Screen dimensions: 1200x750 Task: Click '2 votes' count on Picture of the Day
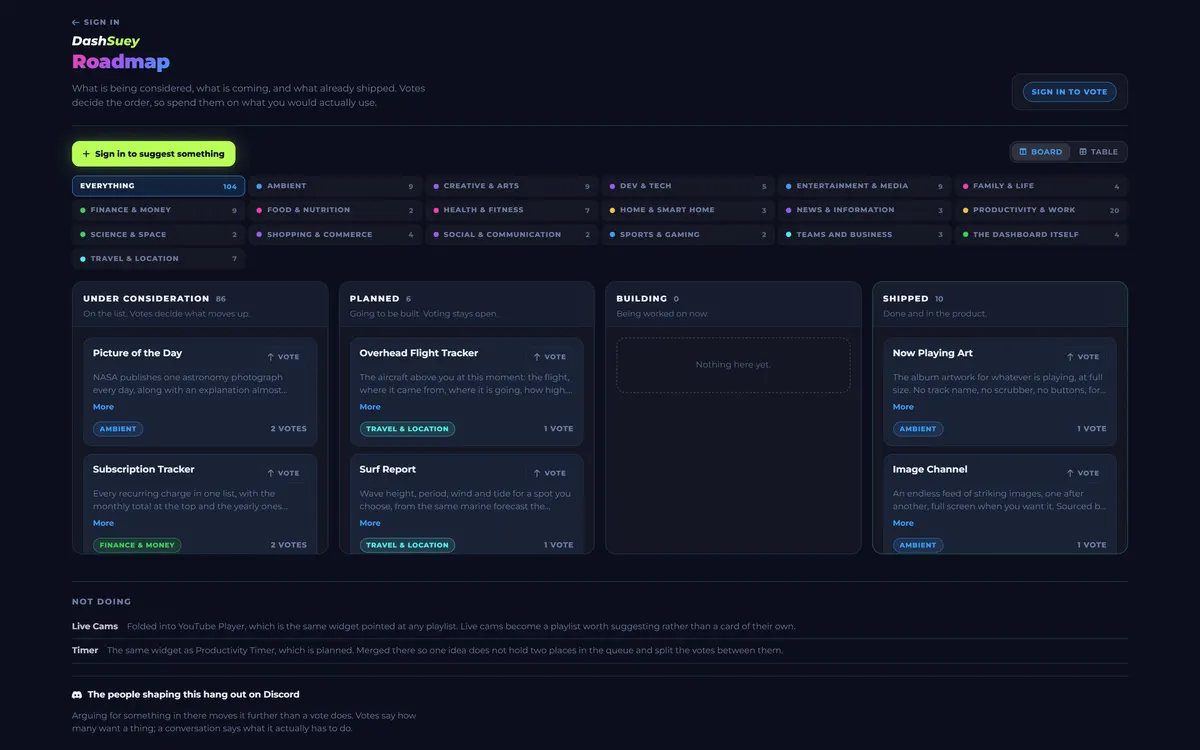coord(289,429)
